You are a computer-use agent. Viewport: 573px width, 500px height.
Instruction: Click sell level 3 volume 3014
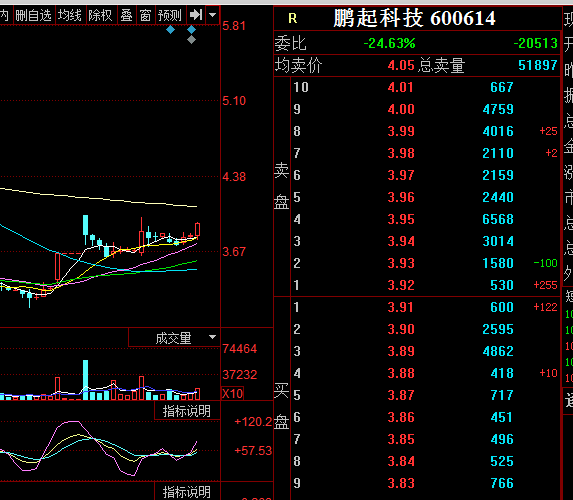(x=498, y=241)
